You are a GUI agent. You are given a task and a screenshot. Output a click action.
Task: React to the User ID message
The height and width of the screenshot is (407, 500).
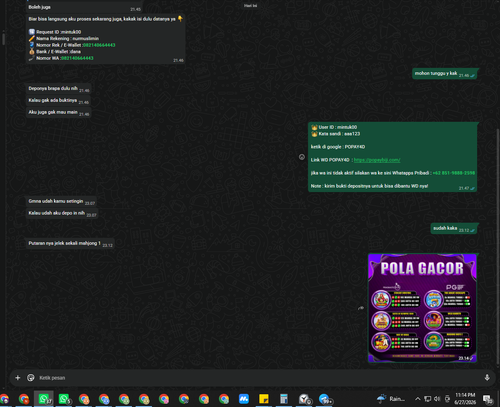[x=302, y=157]
